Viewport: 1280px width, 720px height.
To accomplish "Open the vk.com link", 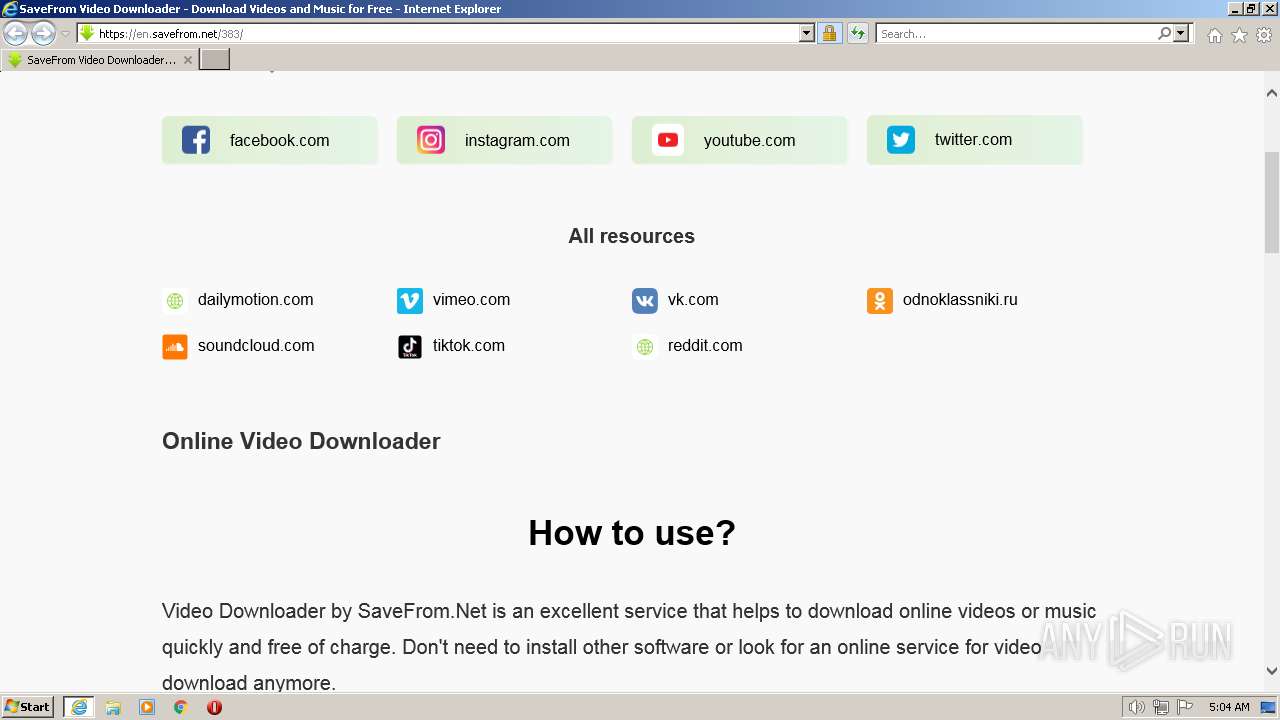I will [693, 300].
